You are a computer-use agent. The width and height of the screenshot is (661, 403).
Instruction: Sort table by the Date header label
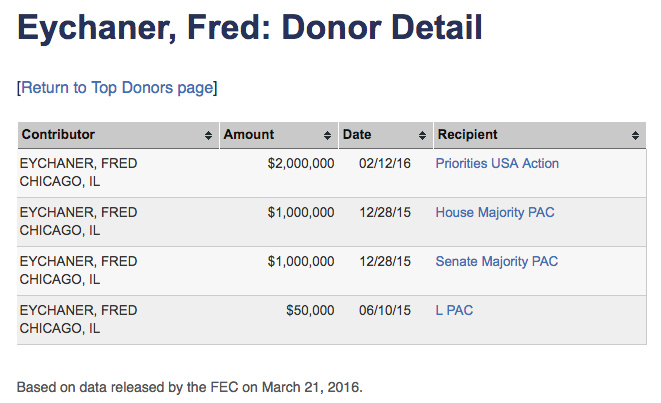point(357,134)
